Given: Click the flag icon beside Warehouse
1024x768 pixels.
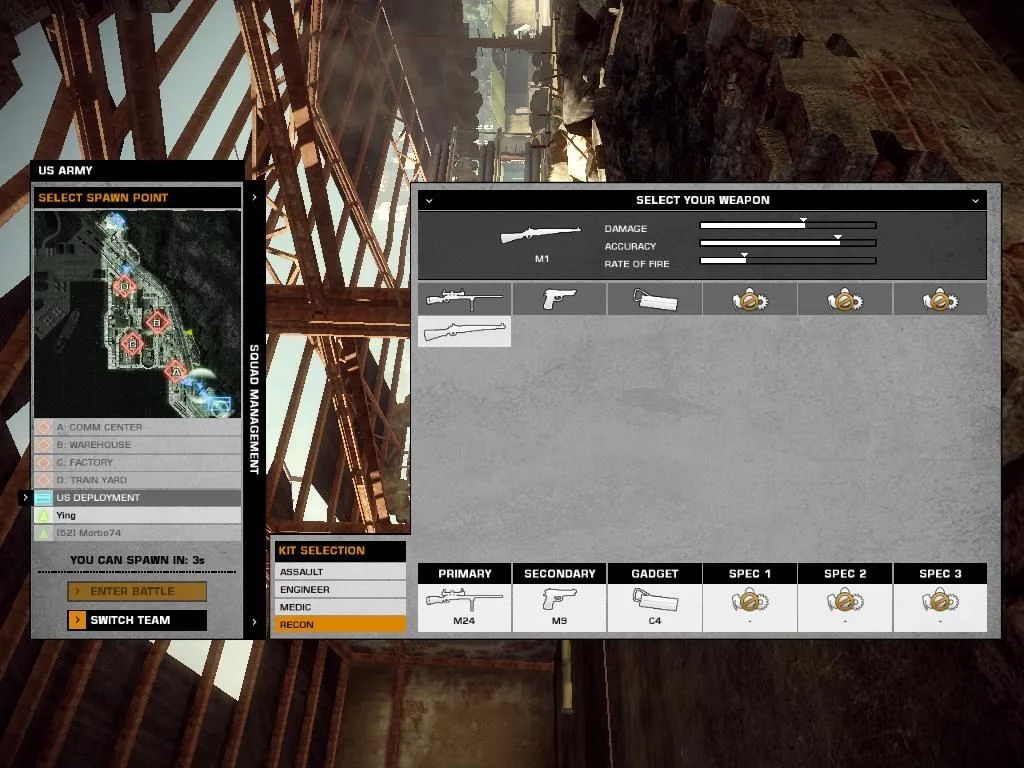Looking at the screenshot, I should [x=43, y=445].
